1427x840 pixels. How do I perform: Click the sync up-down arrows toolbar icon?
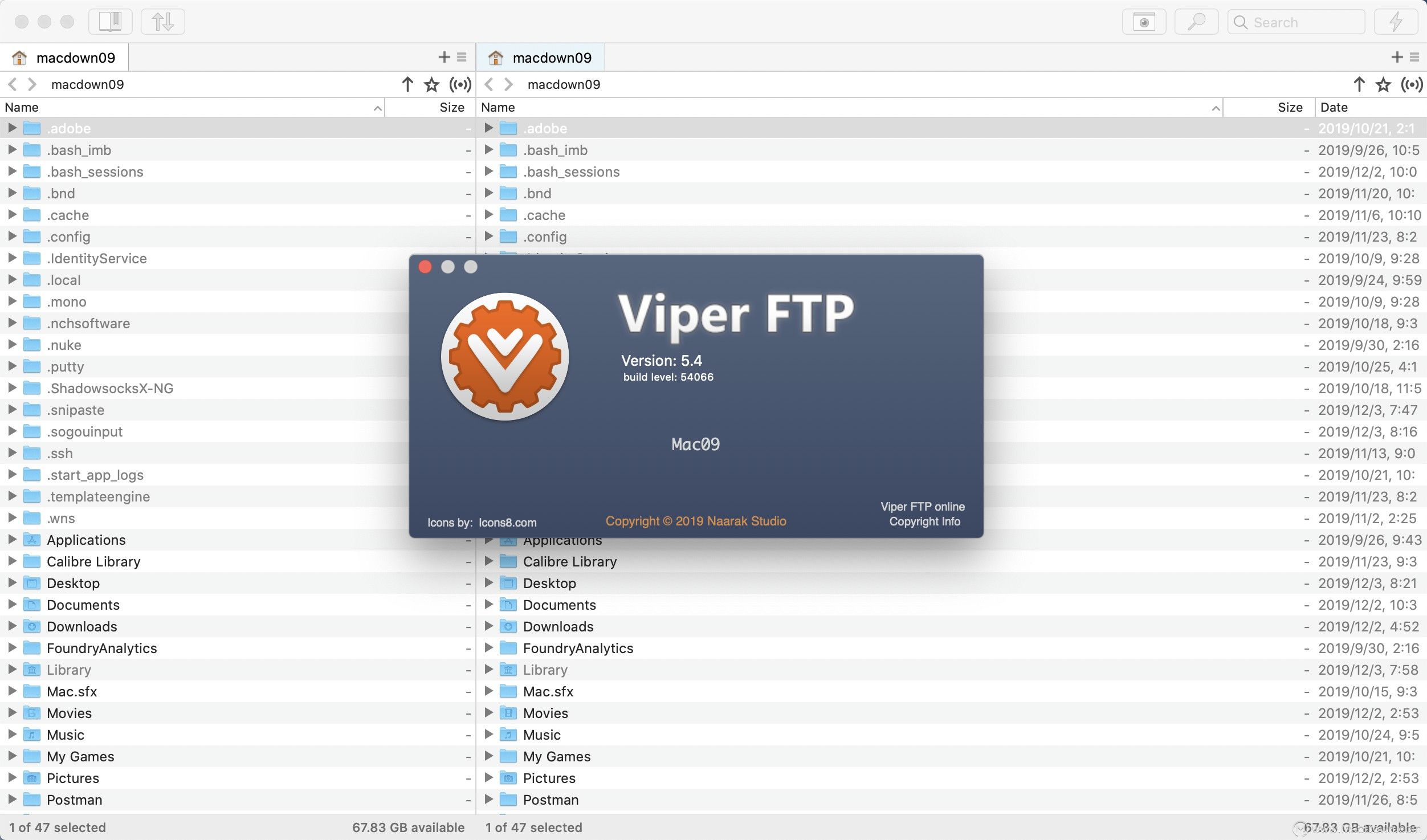click(x=163, y=22)
